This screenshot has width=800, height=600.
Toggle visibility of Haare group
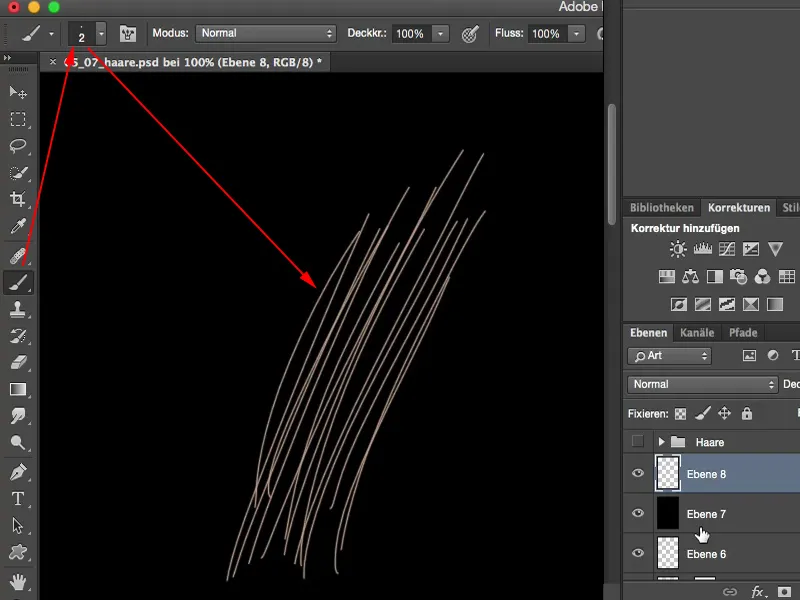coord(638,441)
